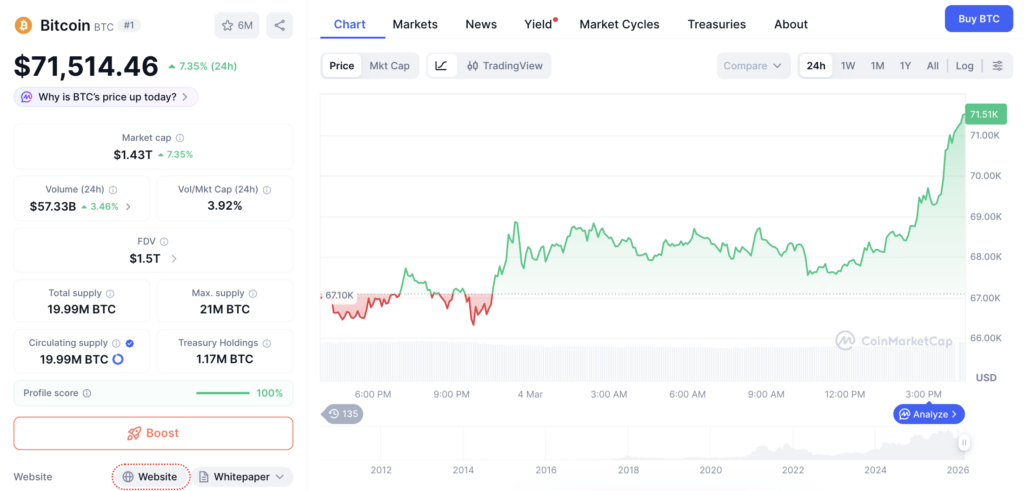Click Vol/Mkt Cap (24h) info icon

[x=266, y=190]
